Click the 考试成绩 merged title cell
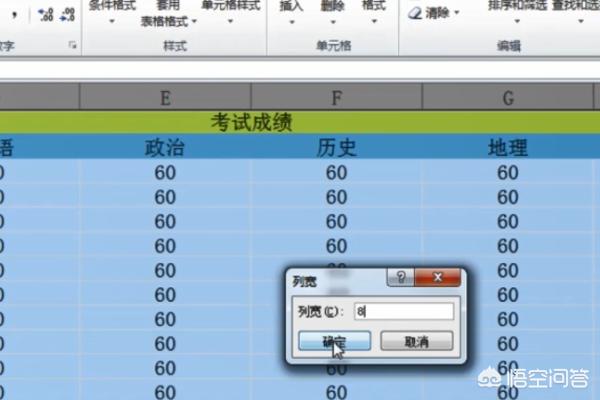This screenshot has width=600, height=400. pos(250,122)
